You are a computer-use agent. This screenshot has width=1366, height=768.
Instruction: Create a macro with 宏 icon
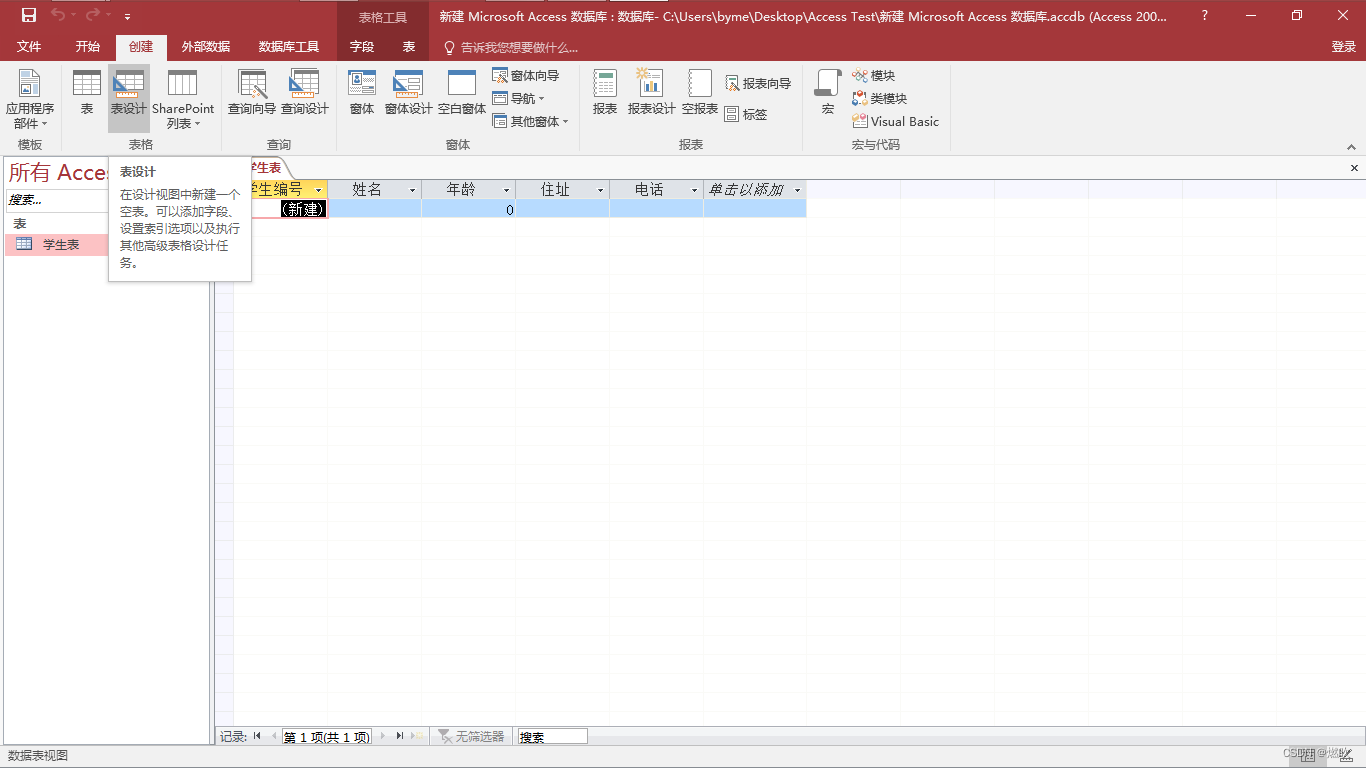coord(828,93)
